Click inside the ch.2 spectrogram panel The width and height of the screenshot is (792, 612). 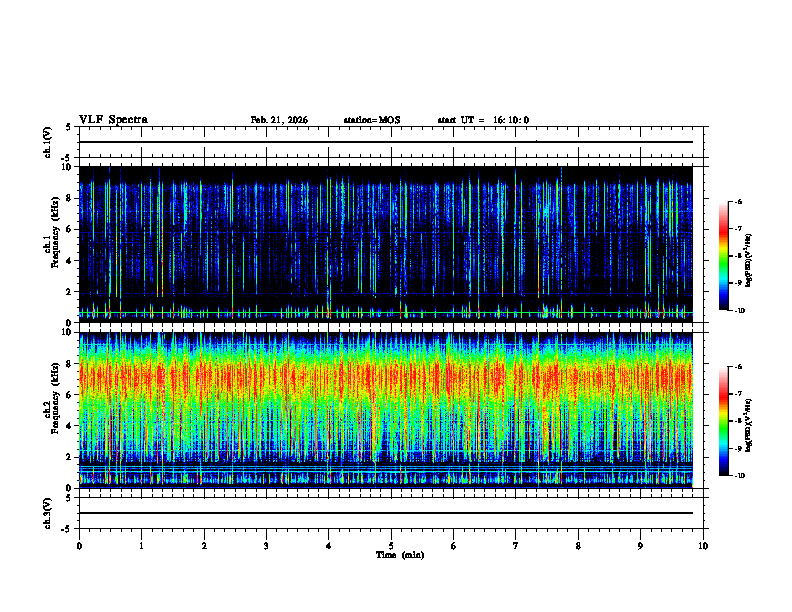[386, 410]
